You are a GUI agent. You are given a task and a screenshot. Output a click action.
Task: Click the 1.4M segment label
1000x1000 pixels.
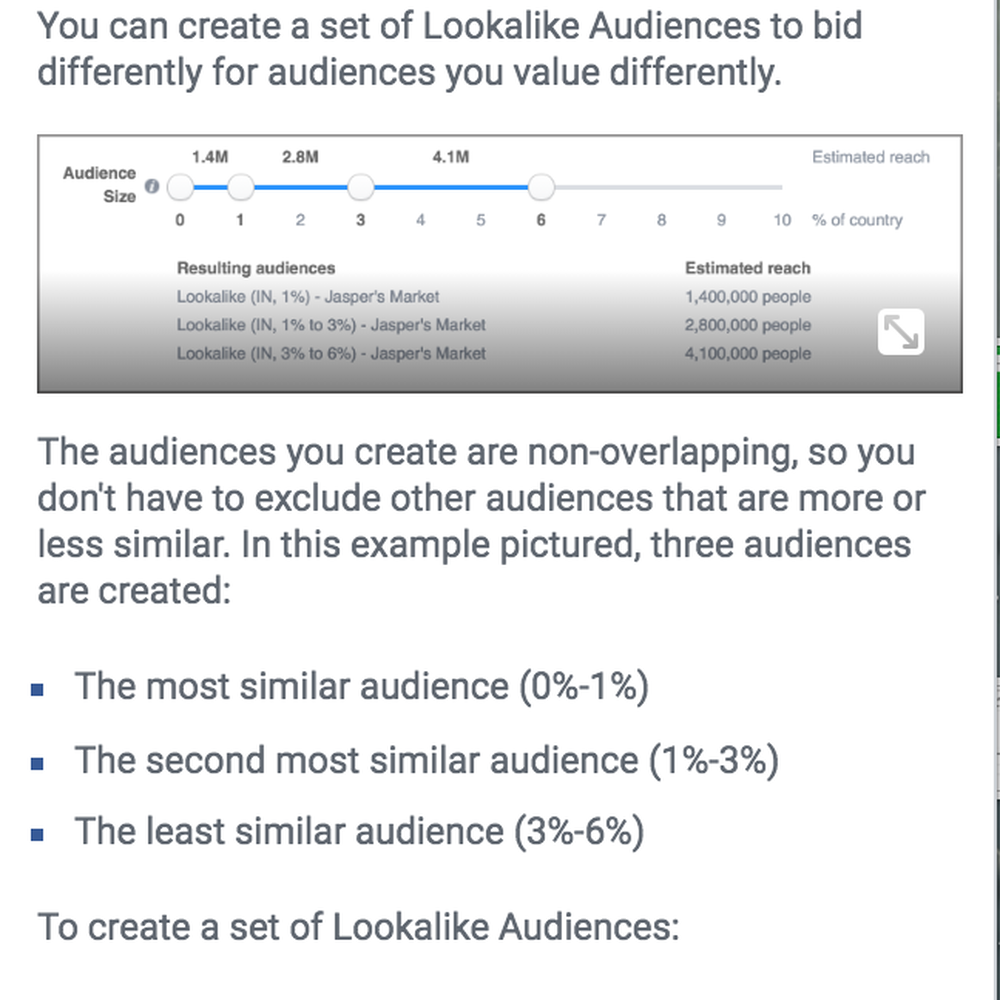coord(210,157)
